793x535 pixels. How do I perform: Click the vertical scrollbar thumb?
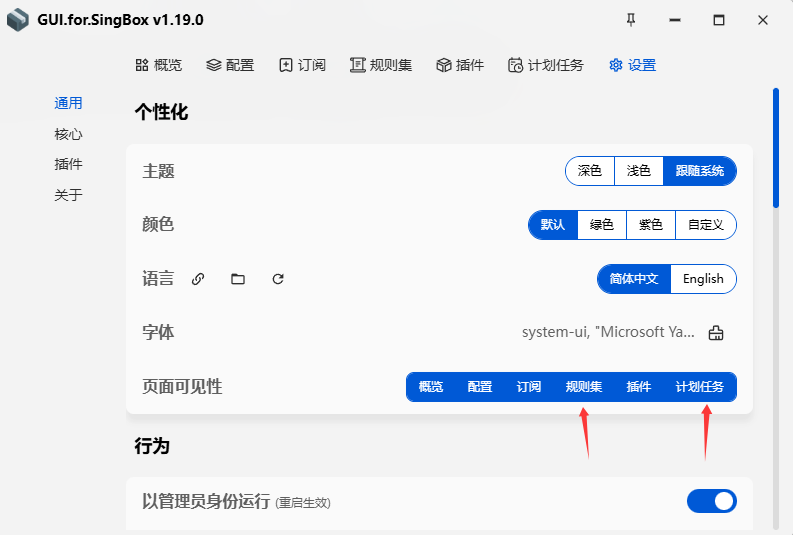[776, 148]
